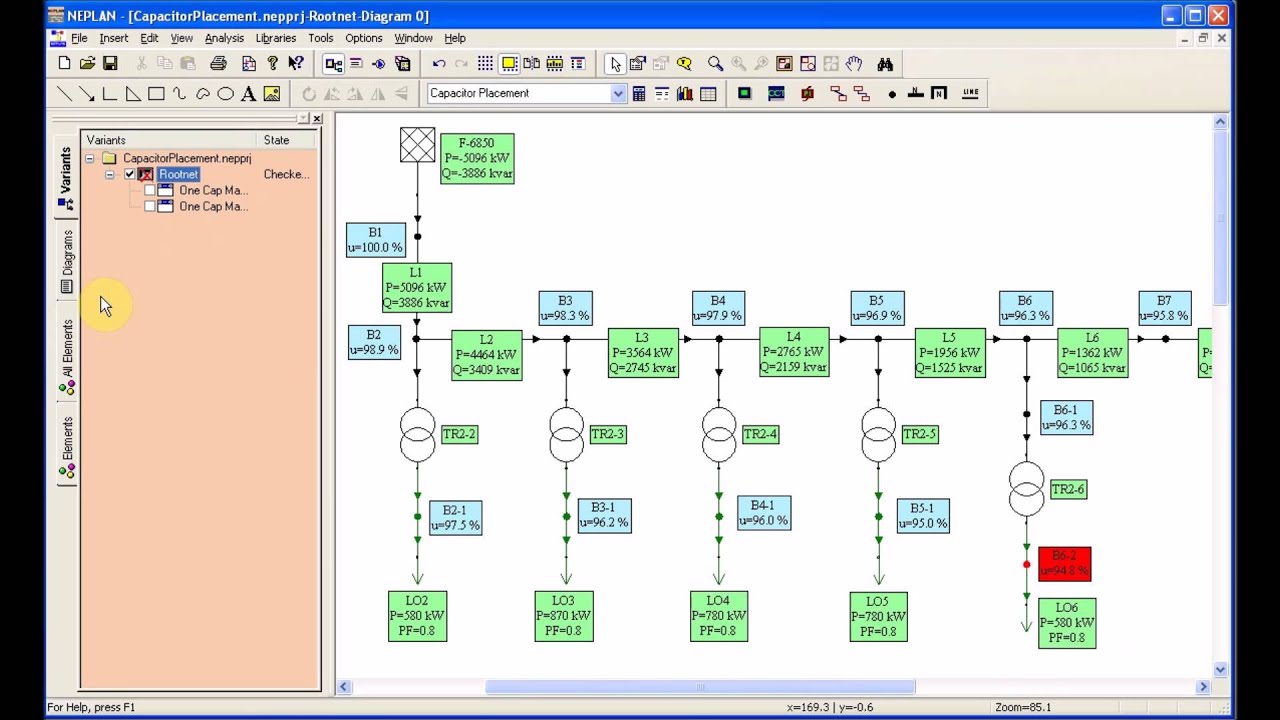Open the Tools menu
This screenshot has height=720, width=1280.
pos(320,38)
